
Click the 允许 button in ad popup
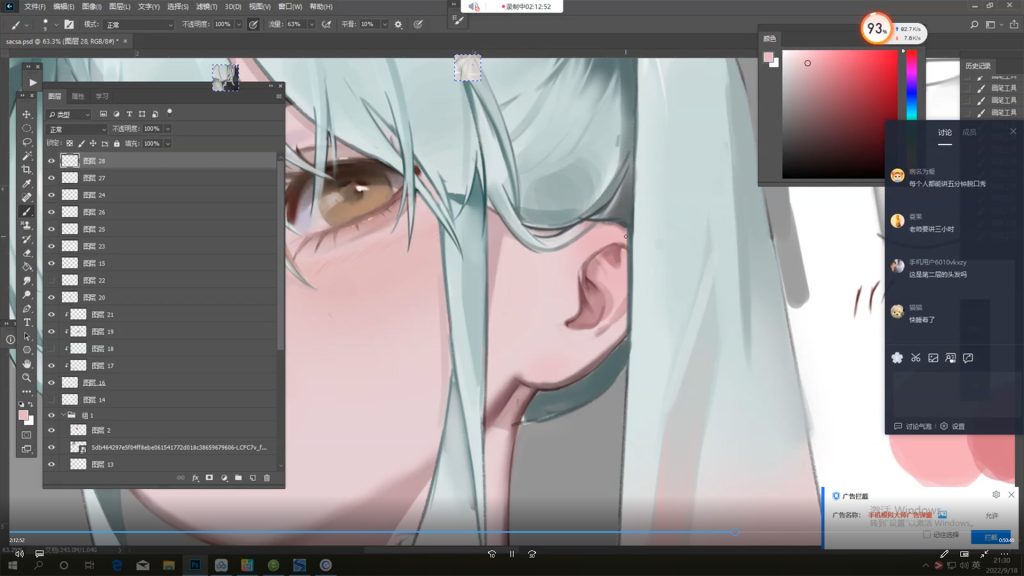(x=991, y=515)
